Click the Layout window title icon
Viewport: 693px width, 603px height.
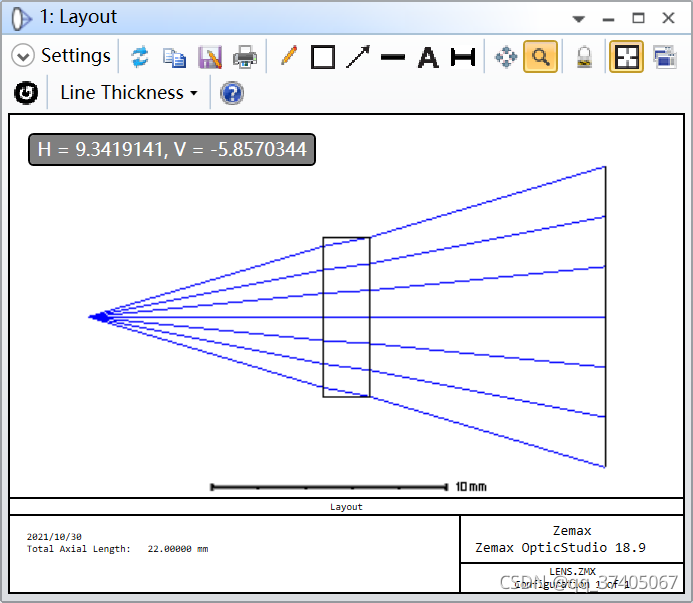(x=21, y=19)
